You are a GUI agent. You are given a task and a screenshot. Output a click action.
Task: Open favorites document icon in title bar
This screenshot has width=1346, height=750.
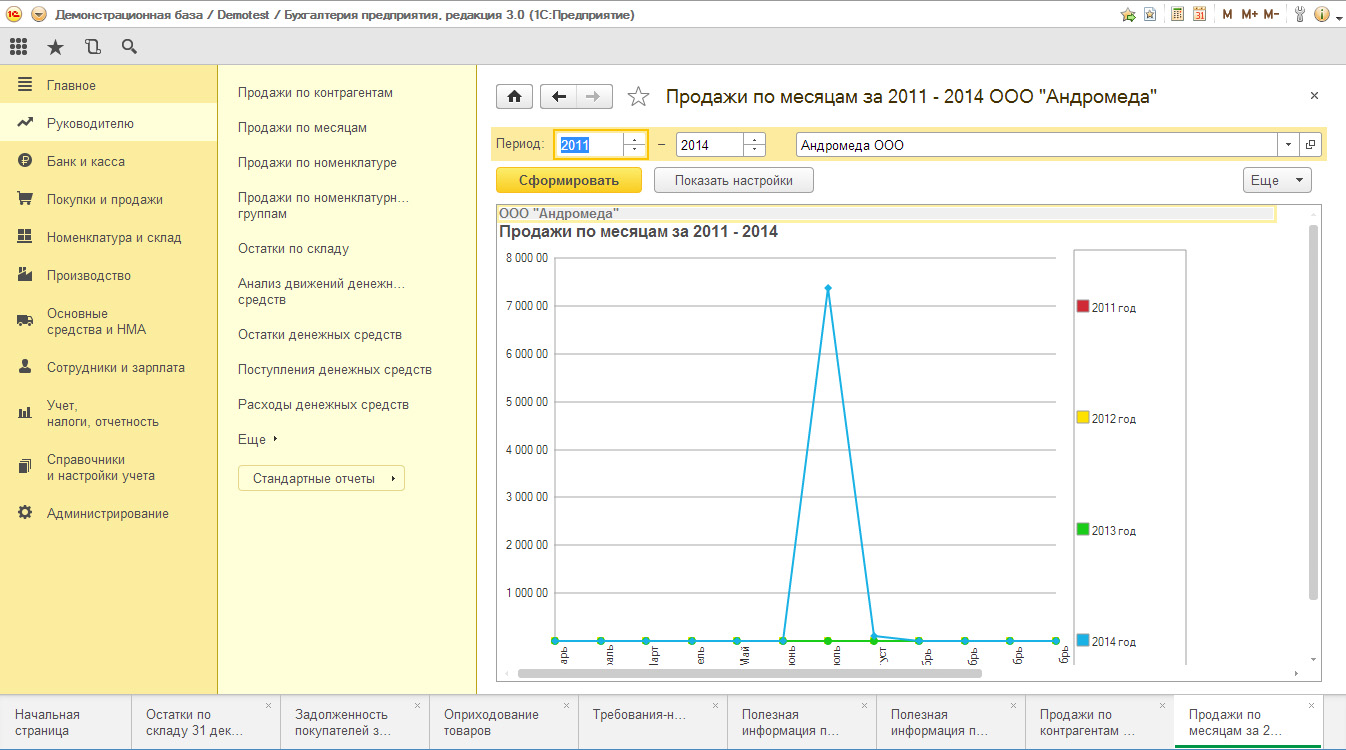coord(1150,15)
